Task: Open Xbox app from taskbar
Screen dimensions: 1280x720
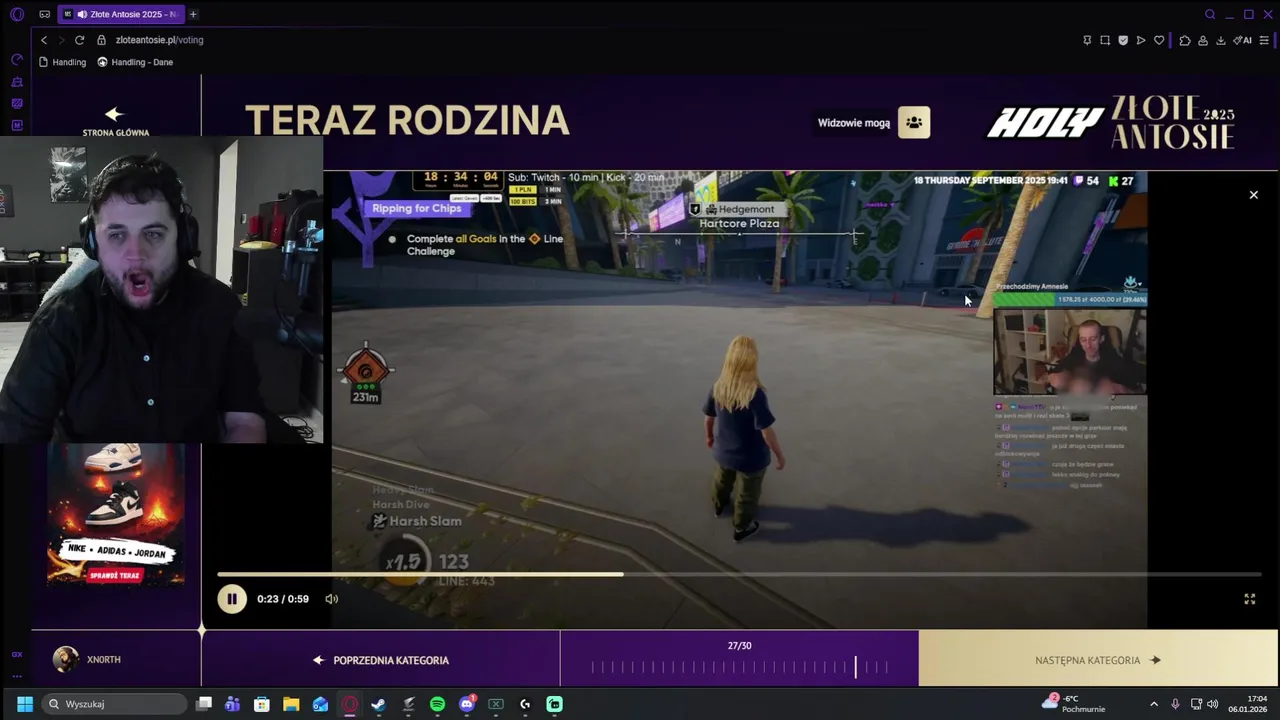Action: [x=496, y=704]
